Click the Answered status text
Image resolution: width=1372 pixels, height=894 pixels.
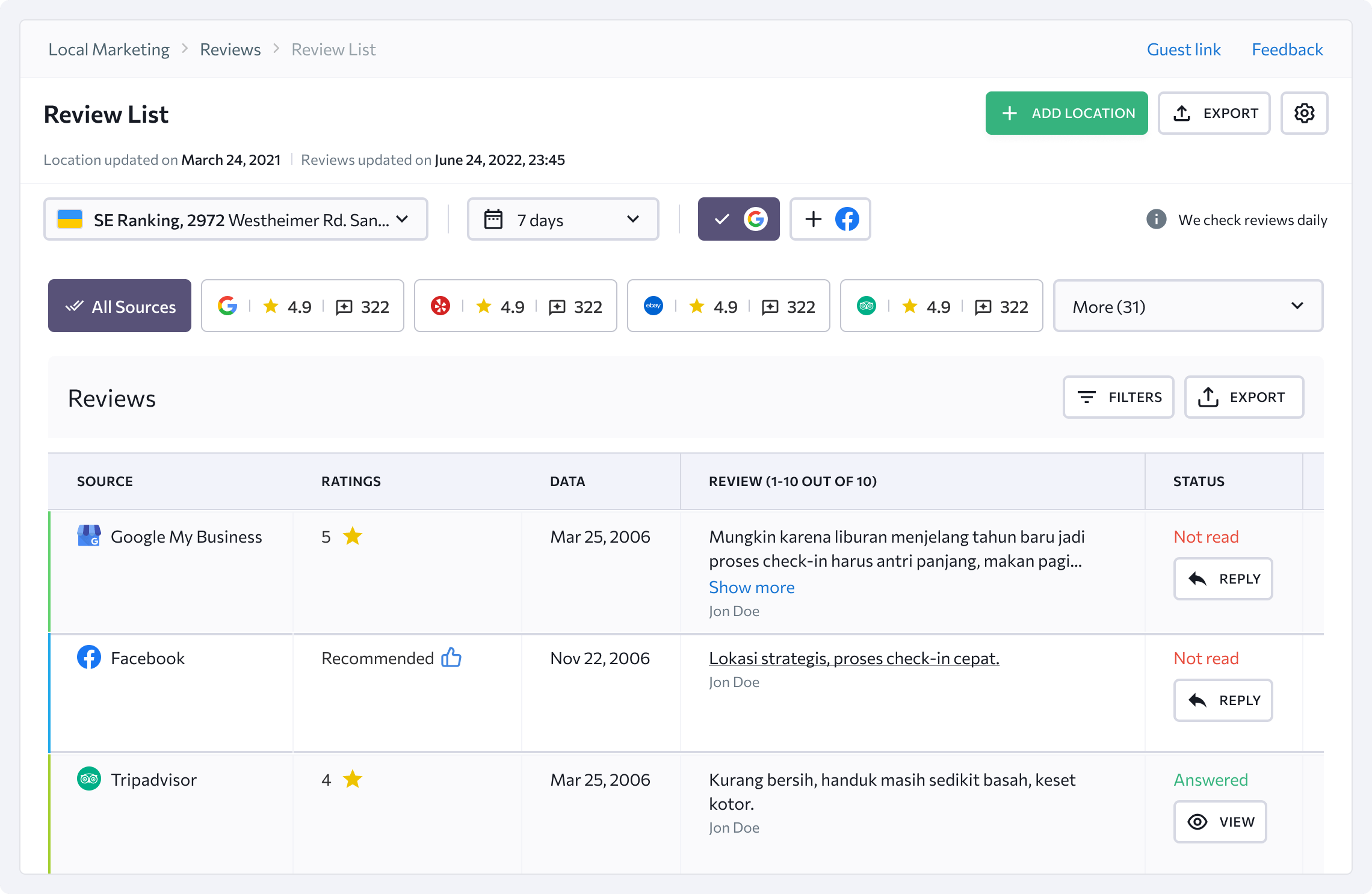coord(1211,780)
